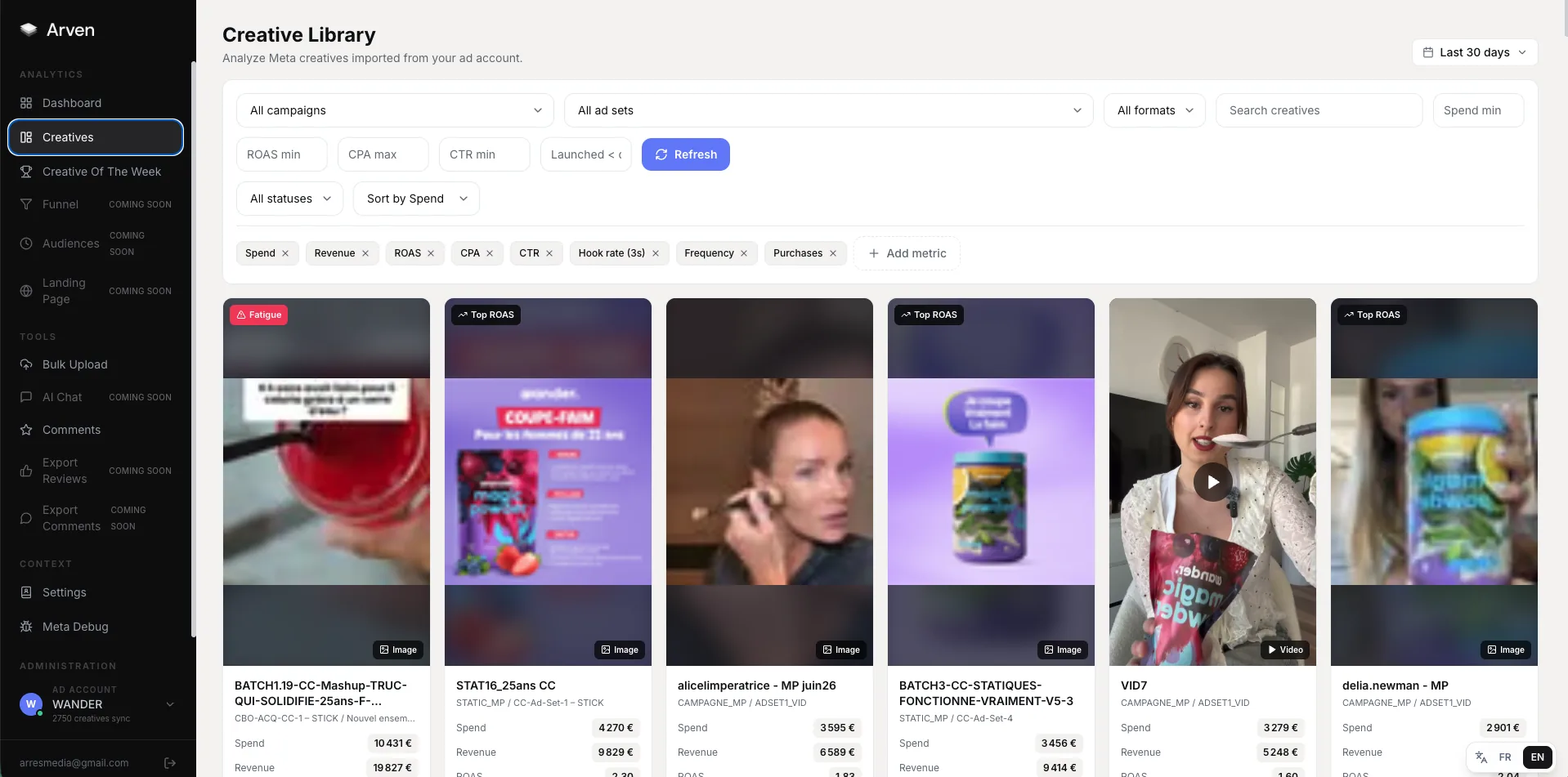Click the Settings sidebar icon

coord(26,592)
